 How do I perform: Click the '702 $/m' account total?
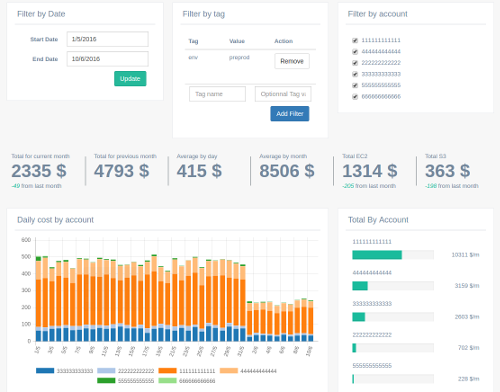click(468, 348)
